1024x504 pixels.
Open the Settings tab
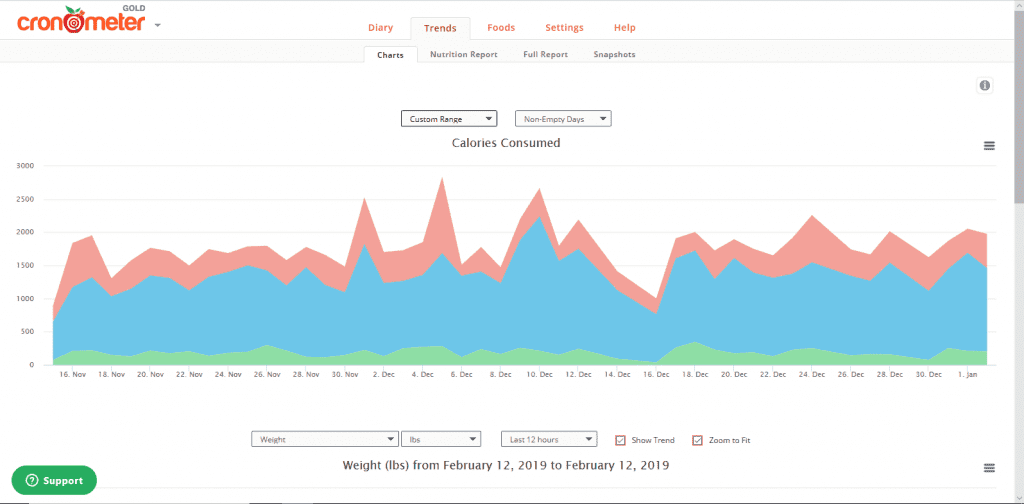(x=564, y=28)
